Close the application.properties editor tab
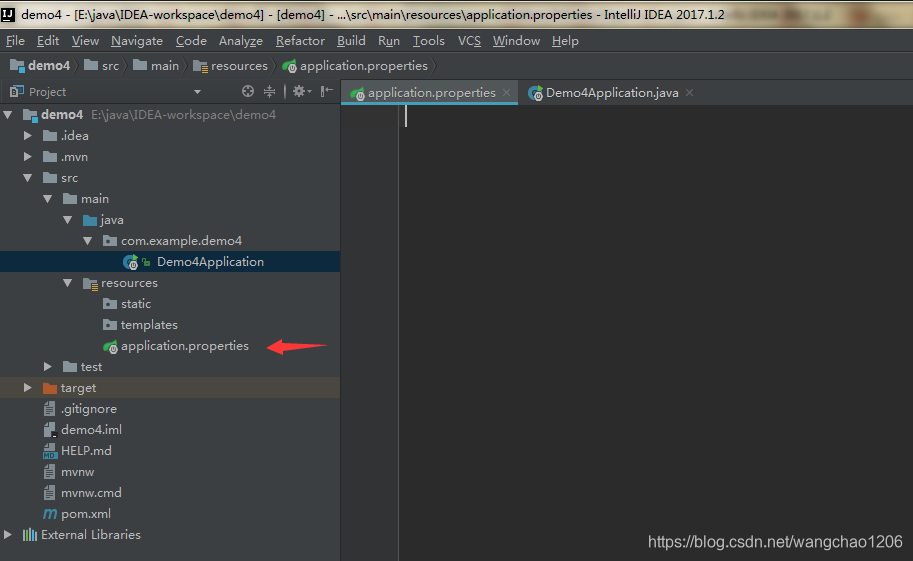 click(x=507, y=93)
